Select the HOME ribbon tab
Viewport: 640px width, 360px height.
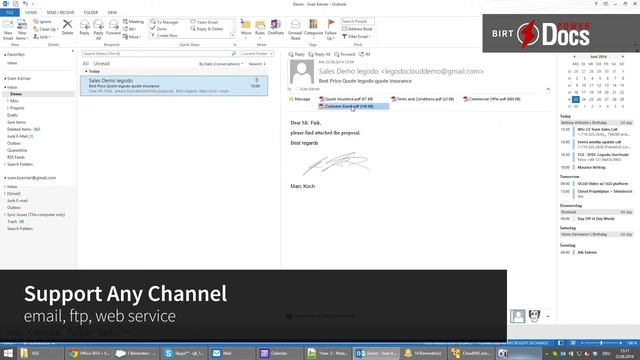(31, 13)
